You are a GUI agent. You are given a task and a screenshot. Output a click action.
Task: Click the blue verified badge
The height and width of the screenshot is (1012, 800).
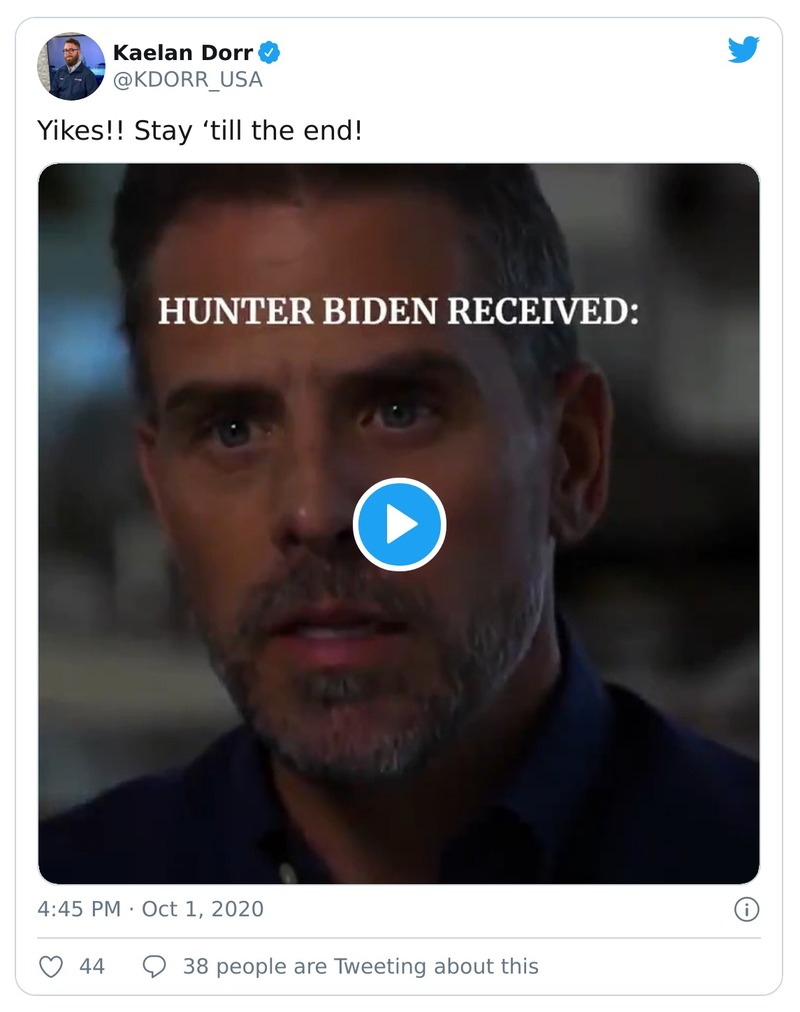(x=270, y=52)
